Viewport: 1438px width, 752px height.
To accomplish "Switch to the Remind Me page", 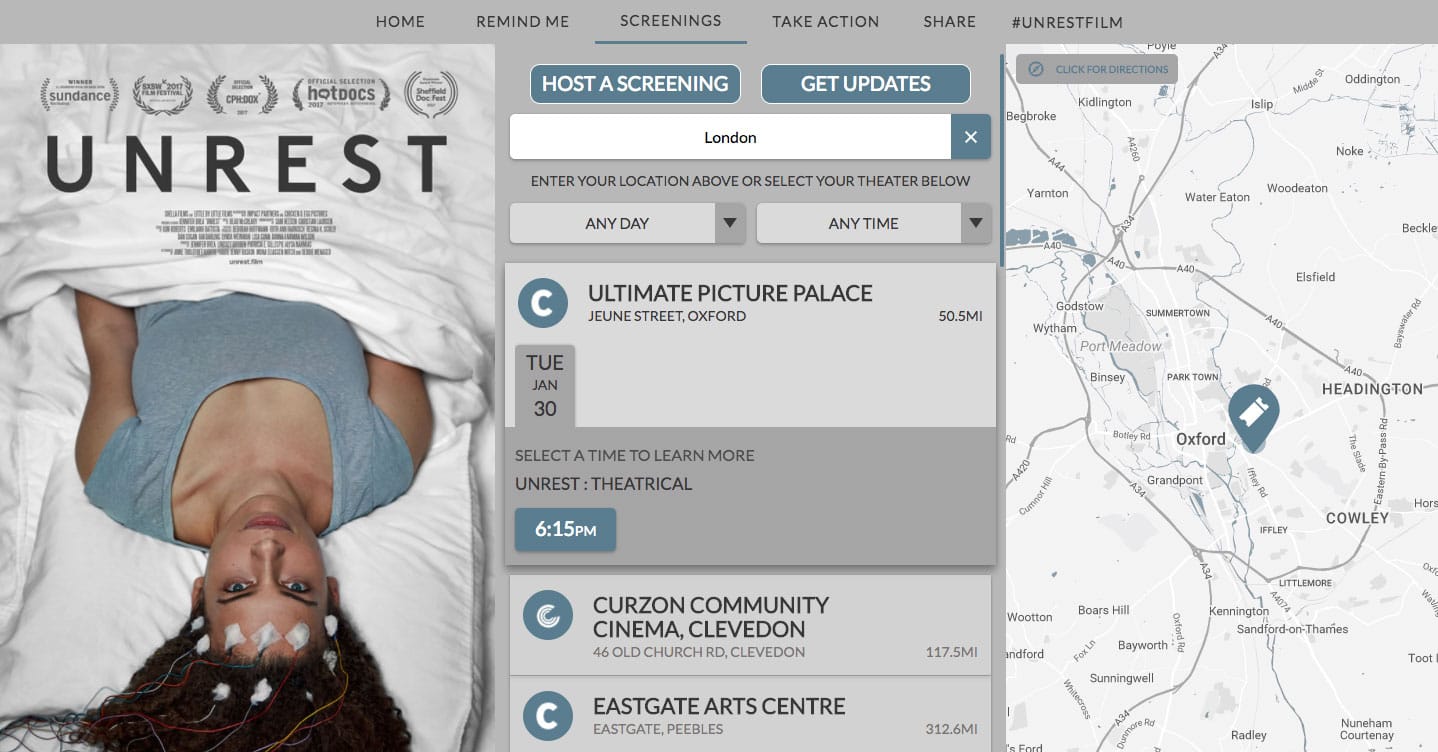I will click(522, 21).
